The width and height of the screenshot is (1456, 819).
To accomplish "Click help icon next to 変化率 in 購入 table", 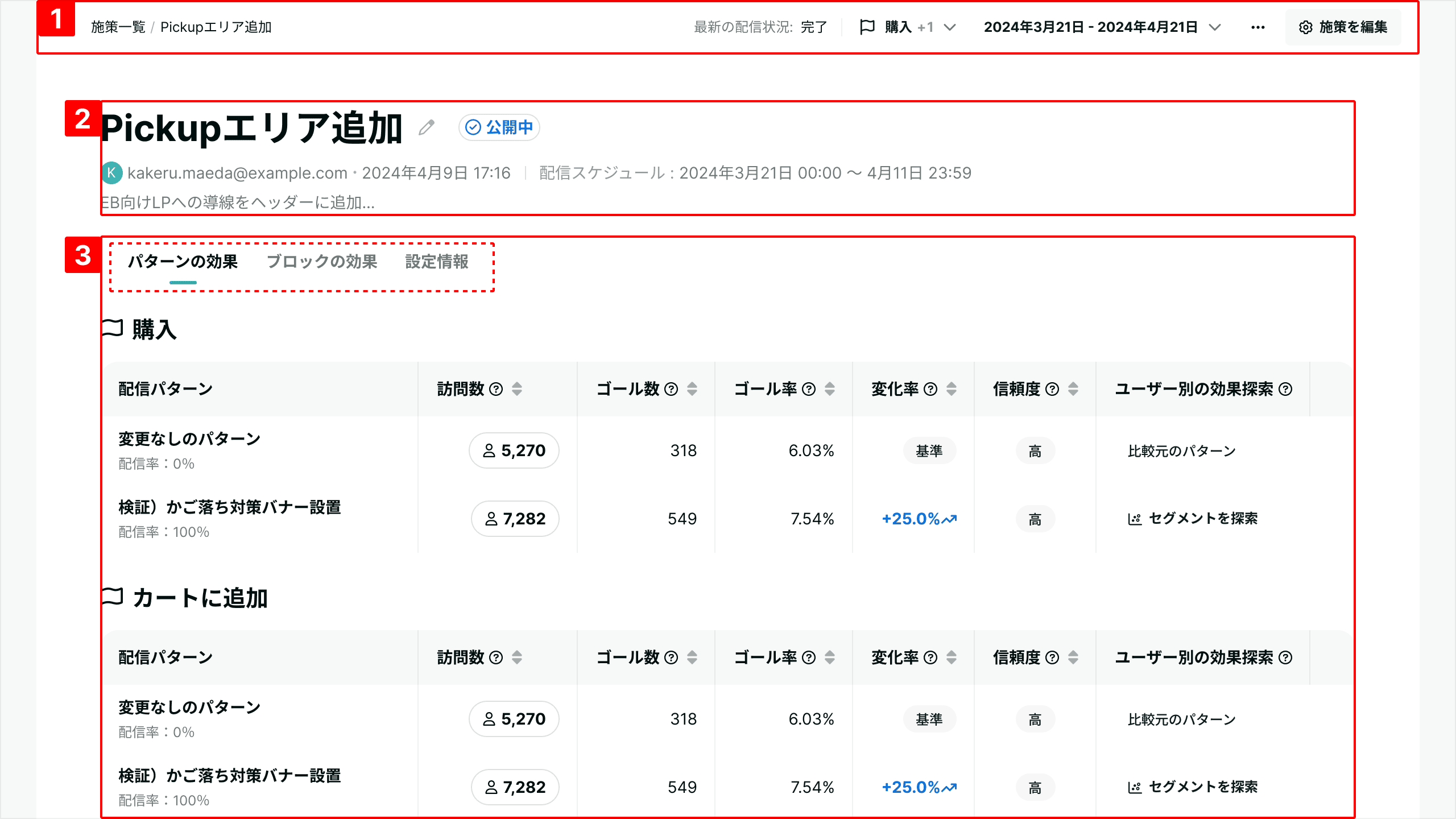I will [930, 389].
